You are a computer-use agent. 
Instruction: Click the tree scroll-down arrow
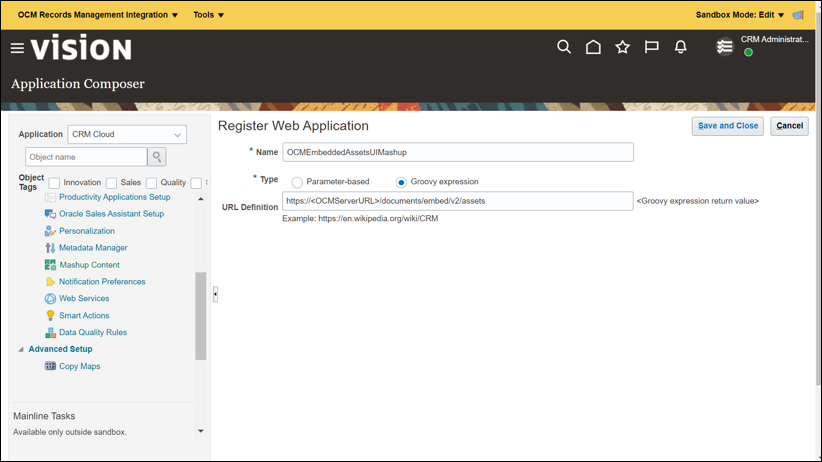click(200, 431)
